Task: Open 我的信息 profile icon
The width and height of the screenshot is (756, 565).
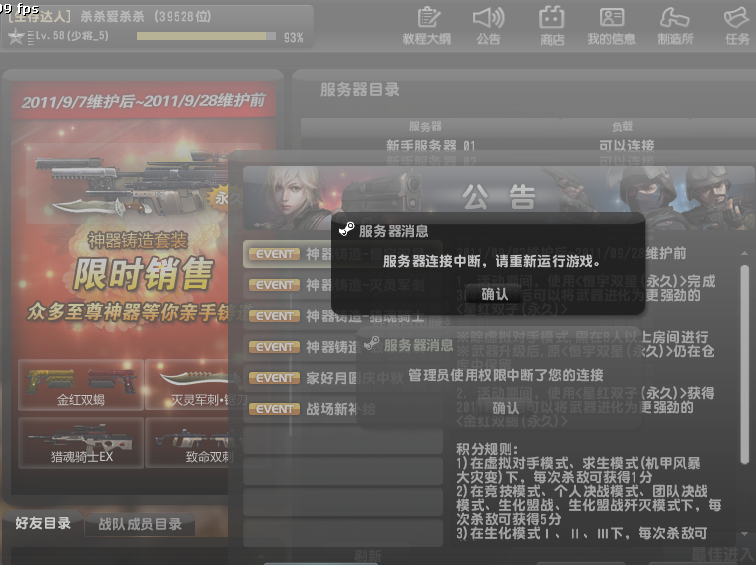Action: [x=611, y=26]
